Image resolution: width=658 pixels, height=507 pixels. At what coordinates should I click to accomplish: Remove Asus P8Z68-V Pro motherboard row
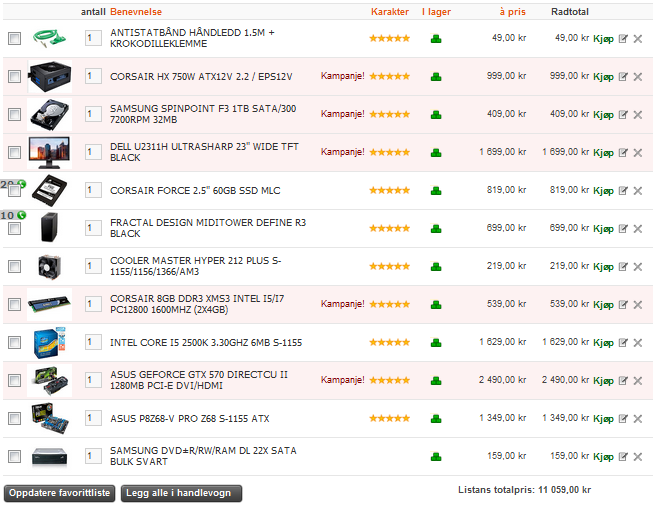tap(638, 418)
